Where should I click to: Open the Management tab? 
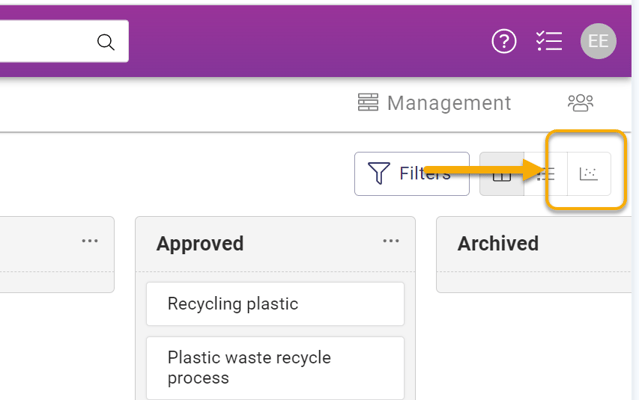coord(434,103)
